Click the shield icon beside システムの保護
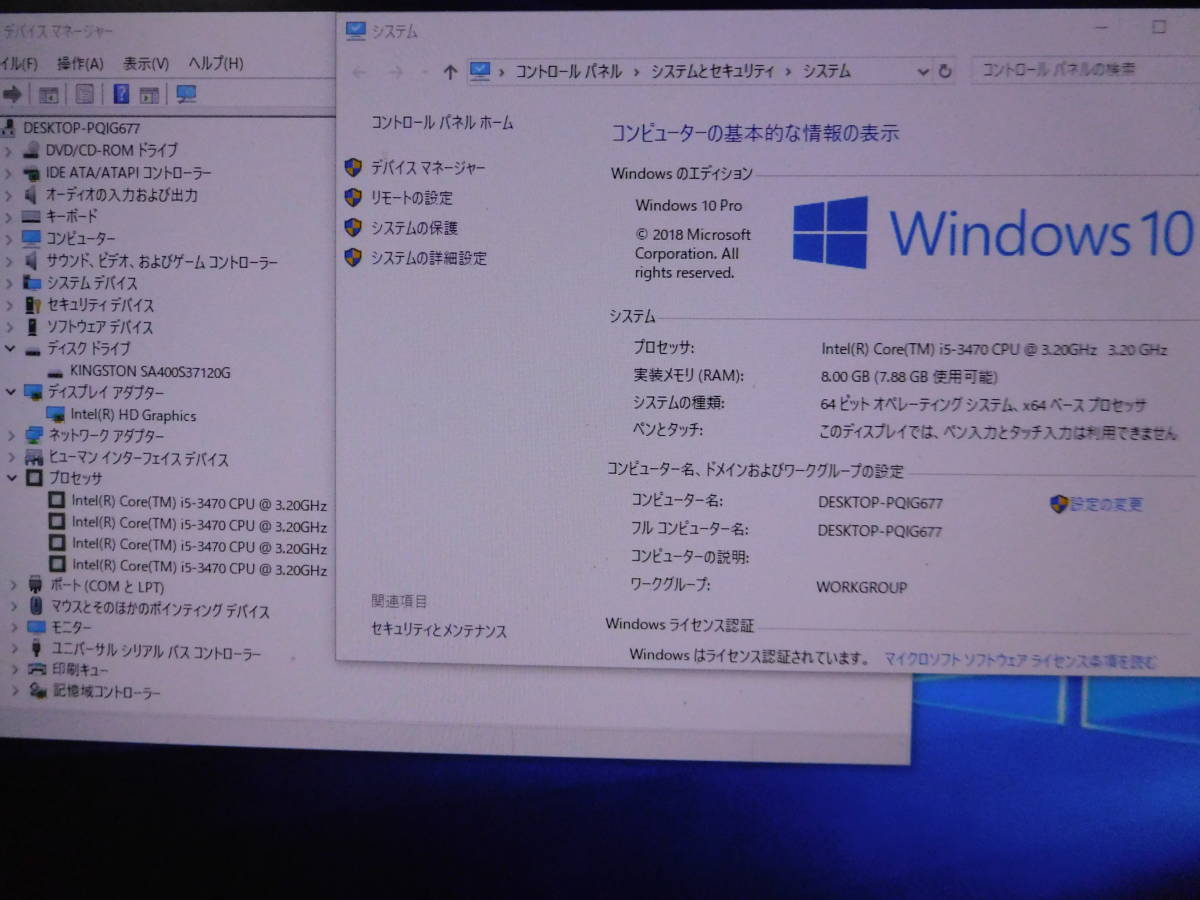 [x=353, y=227]
